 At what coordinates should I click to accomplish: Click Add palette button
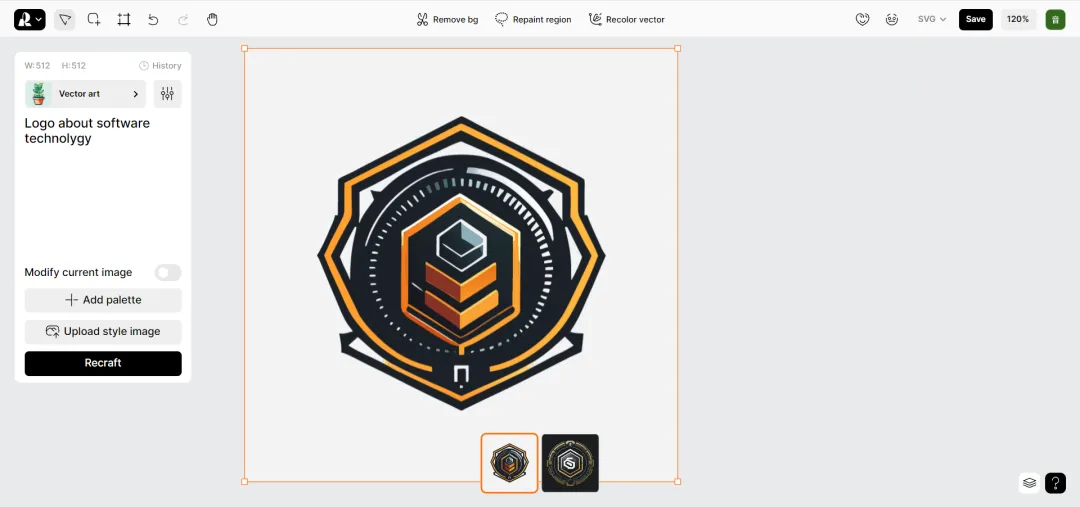point(103,300)
